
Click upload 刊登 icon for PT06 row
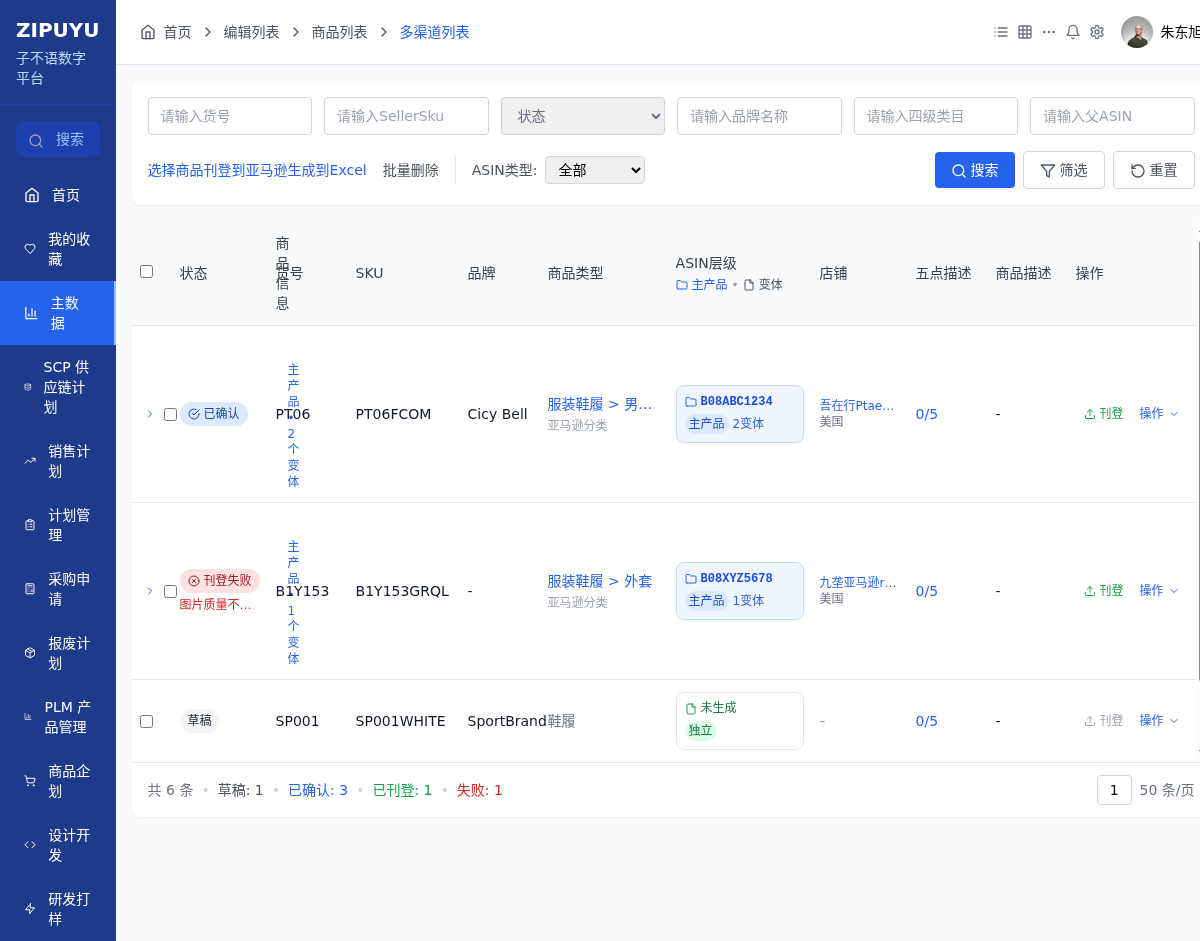click(1090, 414)
